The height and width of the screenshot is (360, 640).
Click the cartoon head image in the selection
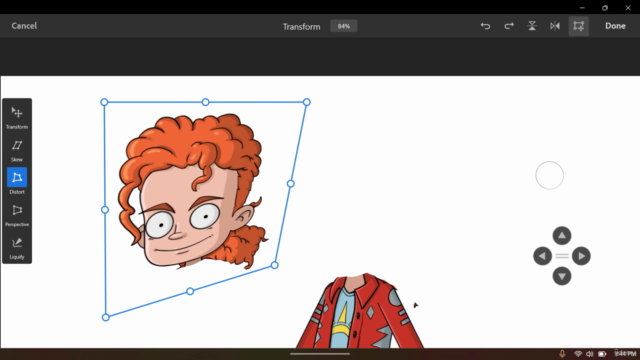[x=193, y=192]
